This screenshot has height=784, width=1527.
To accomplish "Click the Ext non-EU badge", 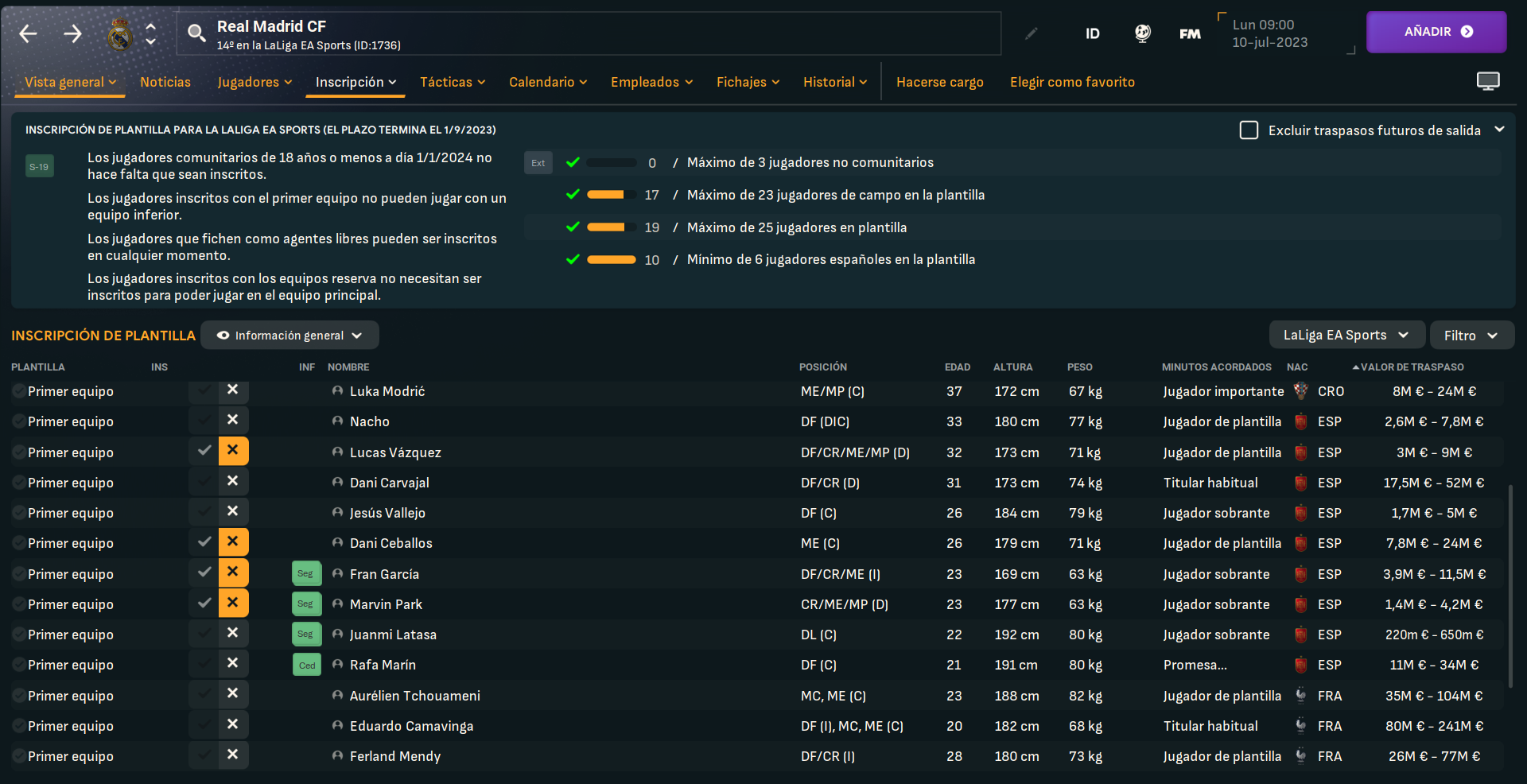I will pyautogui.click(x=538, y=163).
